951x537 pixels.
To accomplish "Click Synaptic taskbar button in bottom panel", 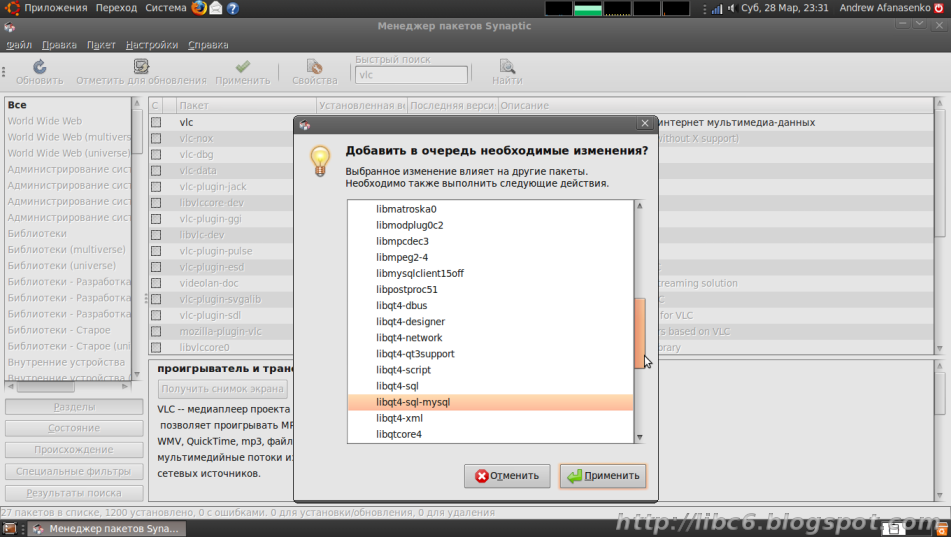I will [x=106, y=529].
